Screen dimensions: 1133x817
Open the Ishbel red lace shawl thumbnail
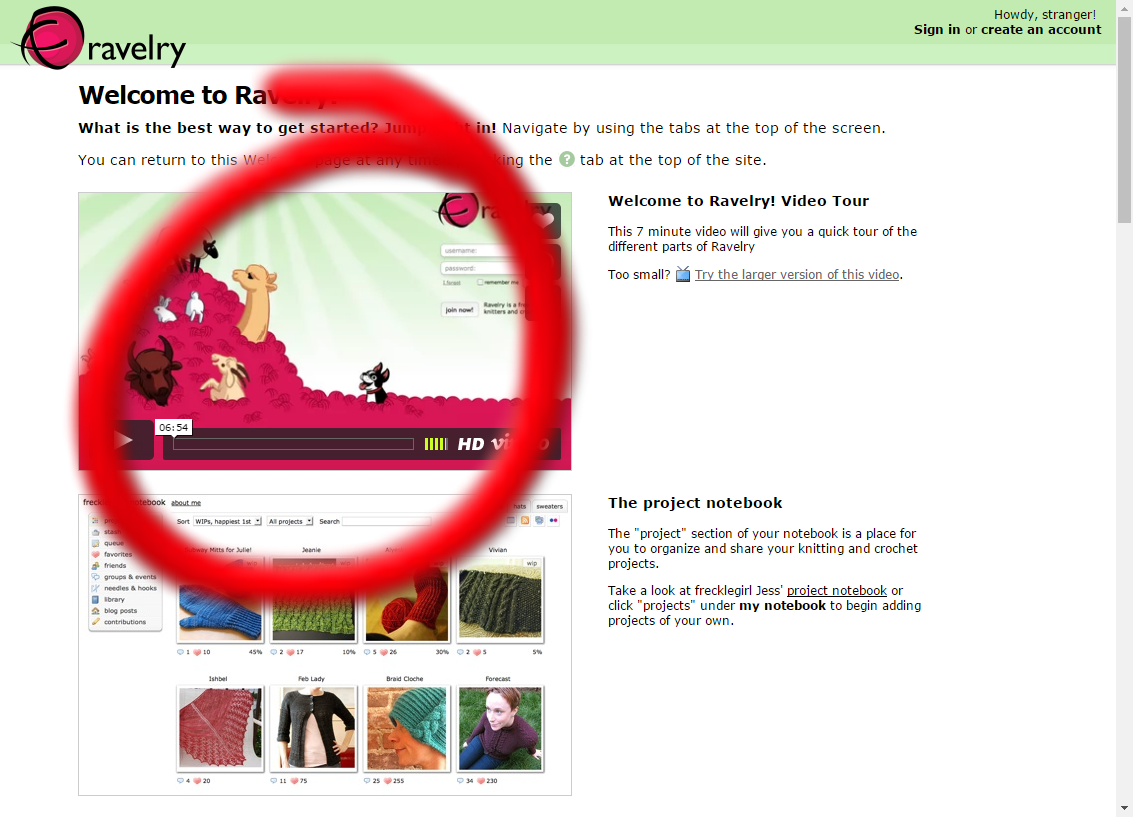coord(220,728)
